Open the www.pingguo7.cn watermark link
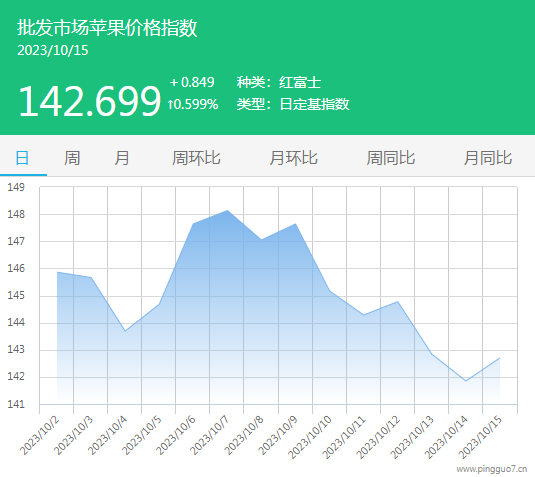The image size is (535, 477). pos(492,469)
